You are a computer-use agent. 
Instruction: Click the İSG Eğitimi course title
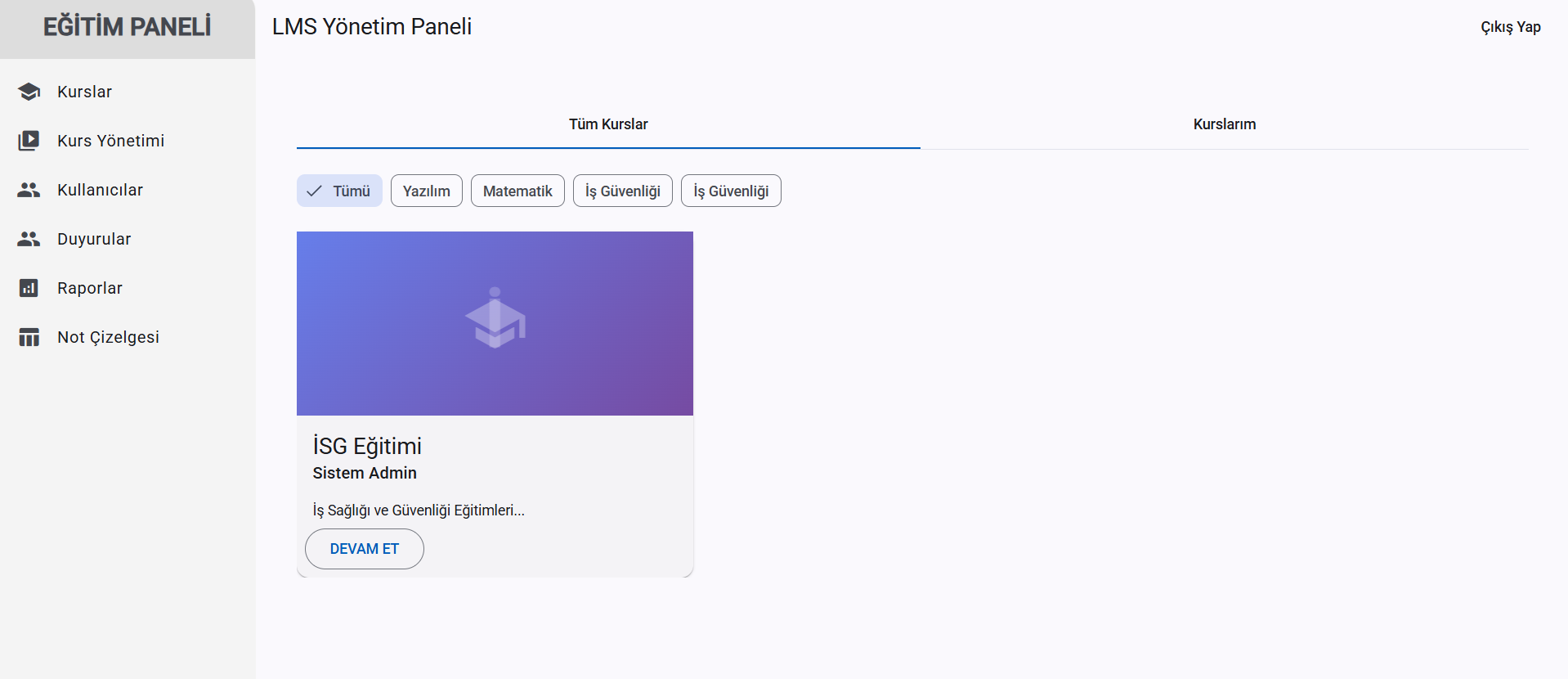pyautogui.click(x=367, y=446)
